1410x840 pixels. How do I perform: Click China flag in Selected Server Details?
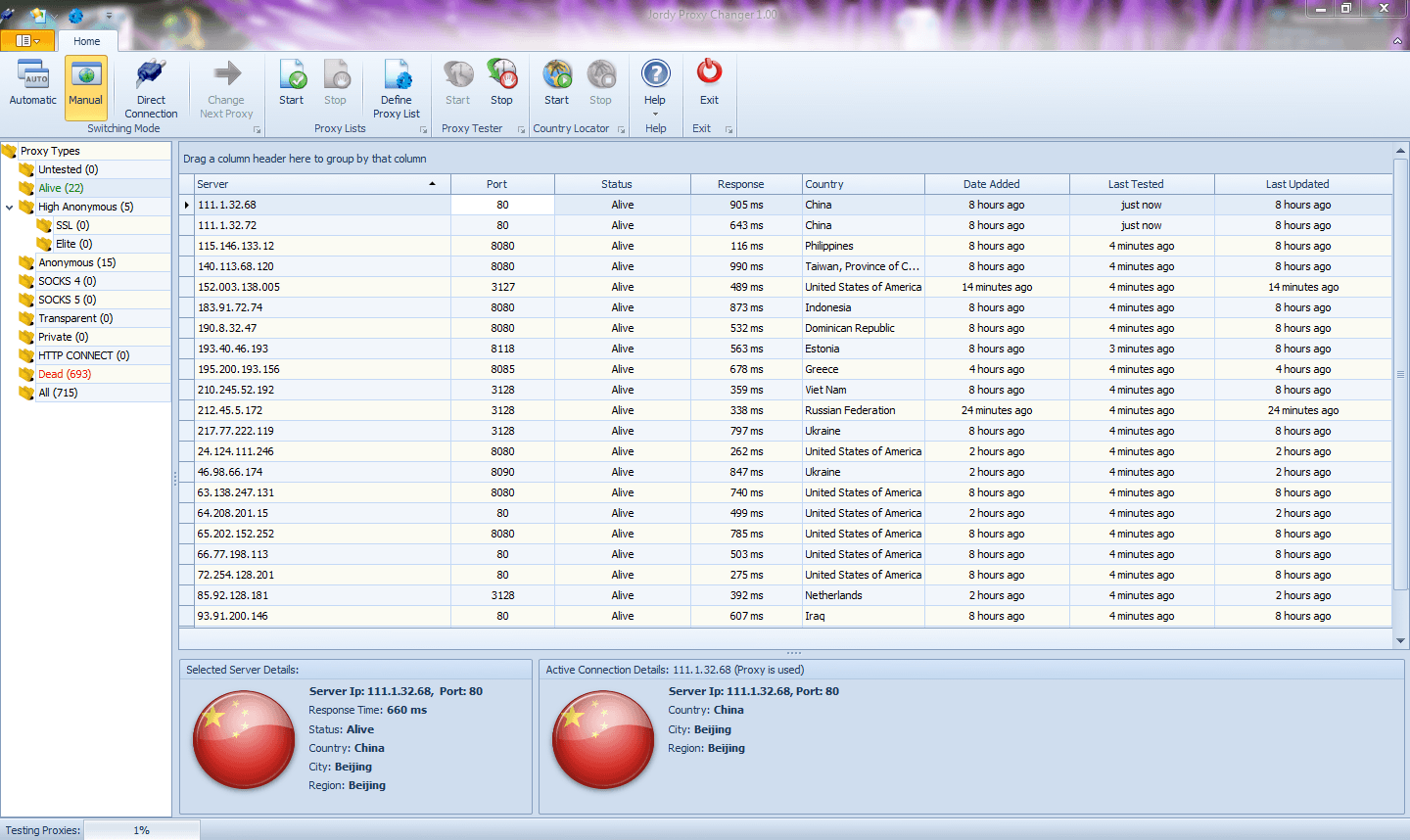click(244, 739)
